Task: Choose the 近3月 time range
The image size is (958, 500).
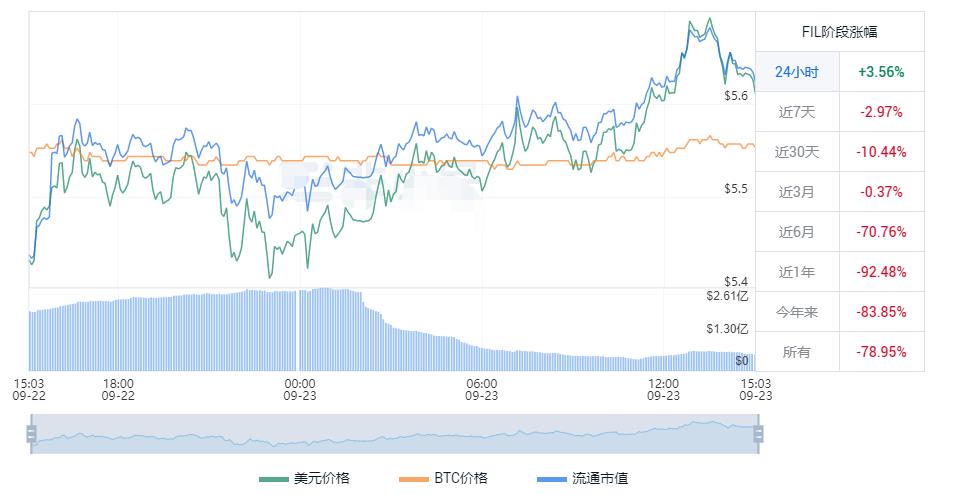Action: 797,192
